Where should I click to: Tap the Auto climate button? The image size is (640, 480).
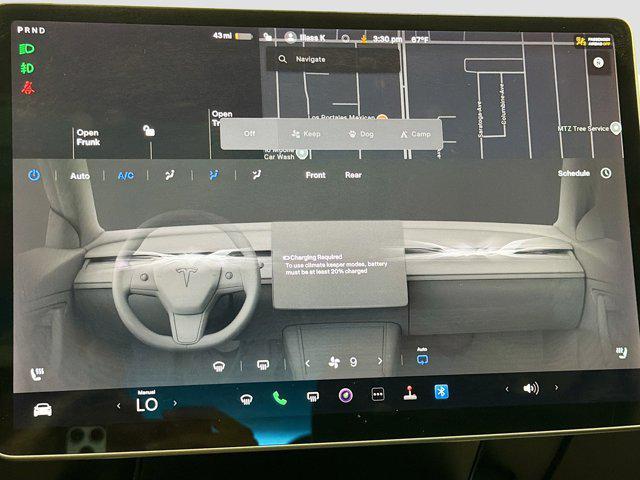pyautogui.click(x=80, y=176)
